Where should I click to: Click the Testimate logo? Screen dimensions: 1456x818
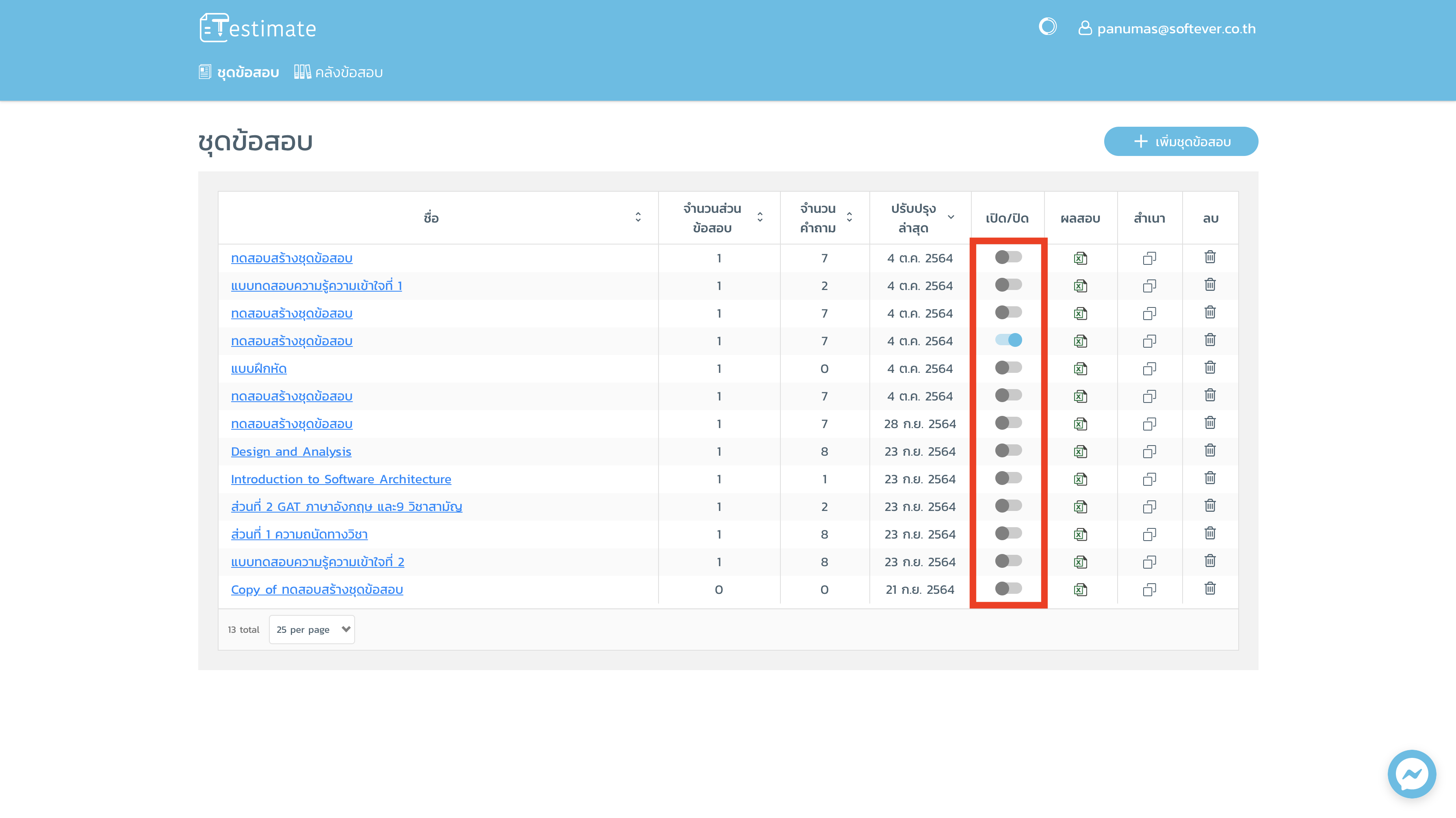click(x=258, y=28)
